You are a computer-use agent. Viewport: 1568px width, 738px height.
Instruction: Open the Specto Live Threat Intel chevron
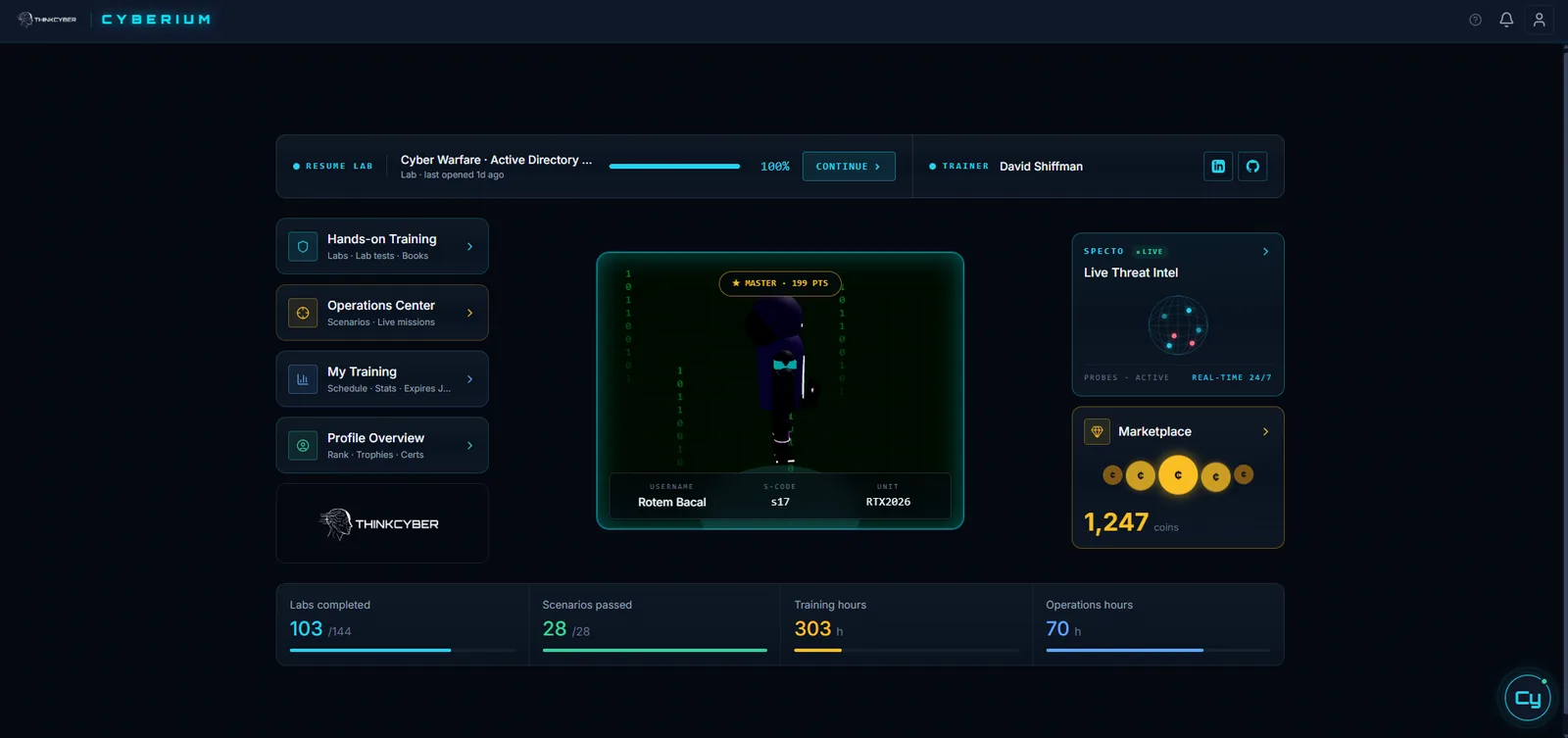click(x=1266, y=252)
